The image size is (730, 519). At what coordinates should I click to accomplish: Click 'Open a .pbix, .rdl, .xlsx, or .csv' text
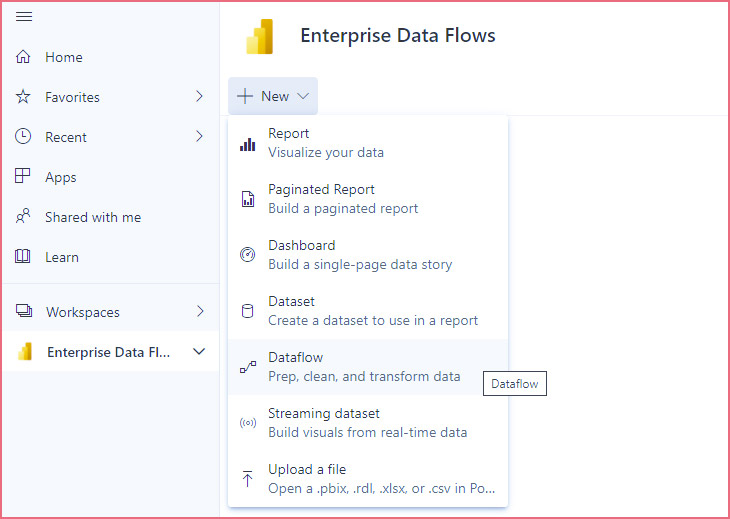pos(381,488)
